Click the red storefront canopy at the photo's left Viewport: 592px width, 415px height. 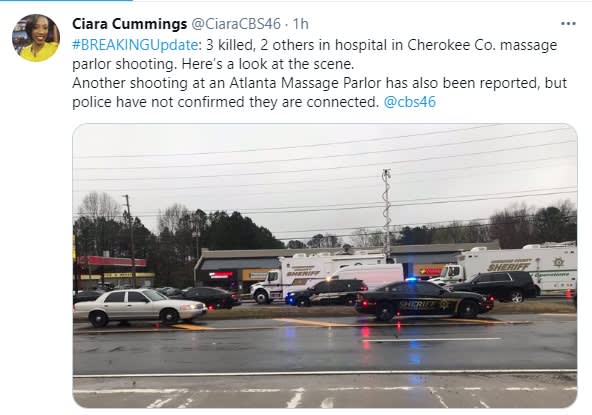click(112, 261)
